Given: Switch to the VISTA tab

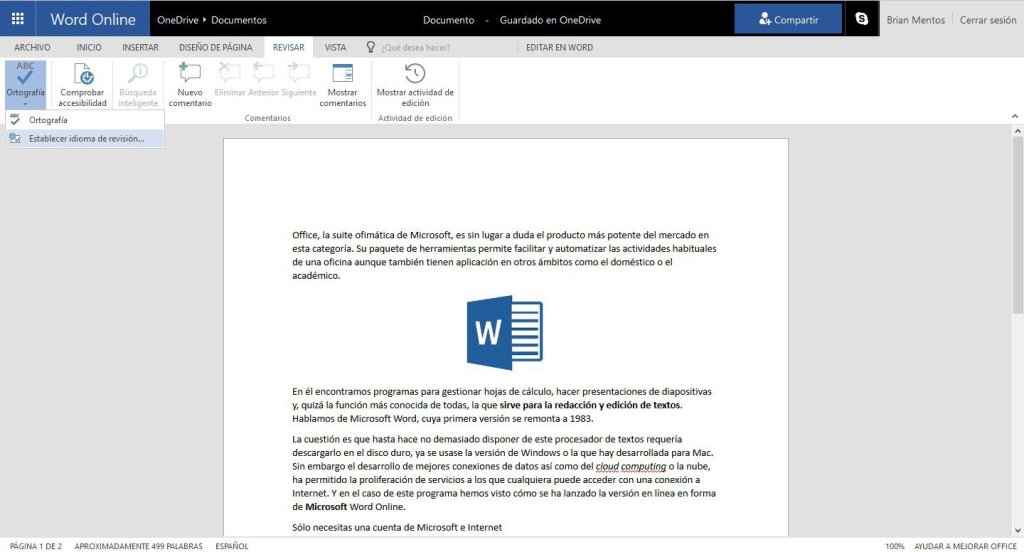Looking at the screenshot, I should [335, 47].
